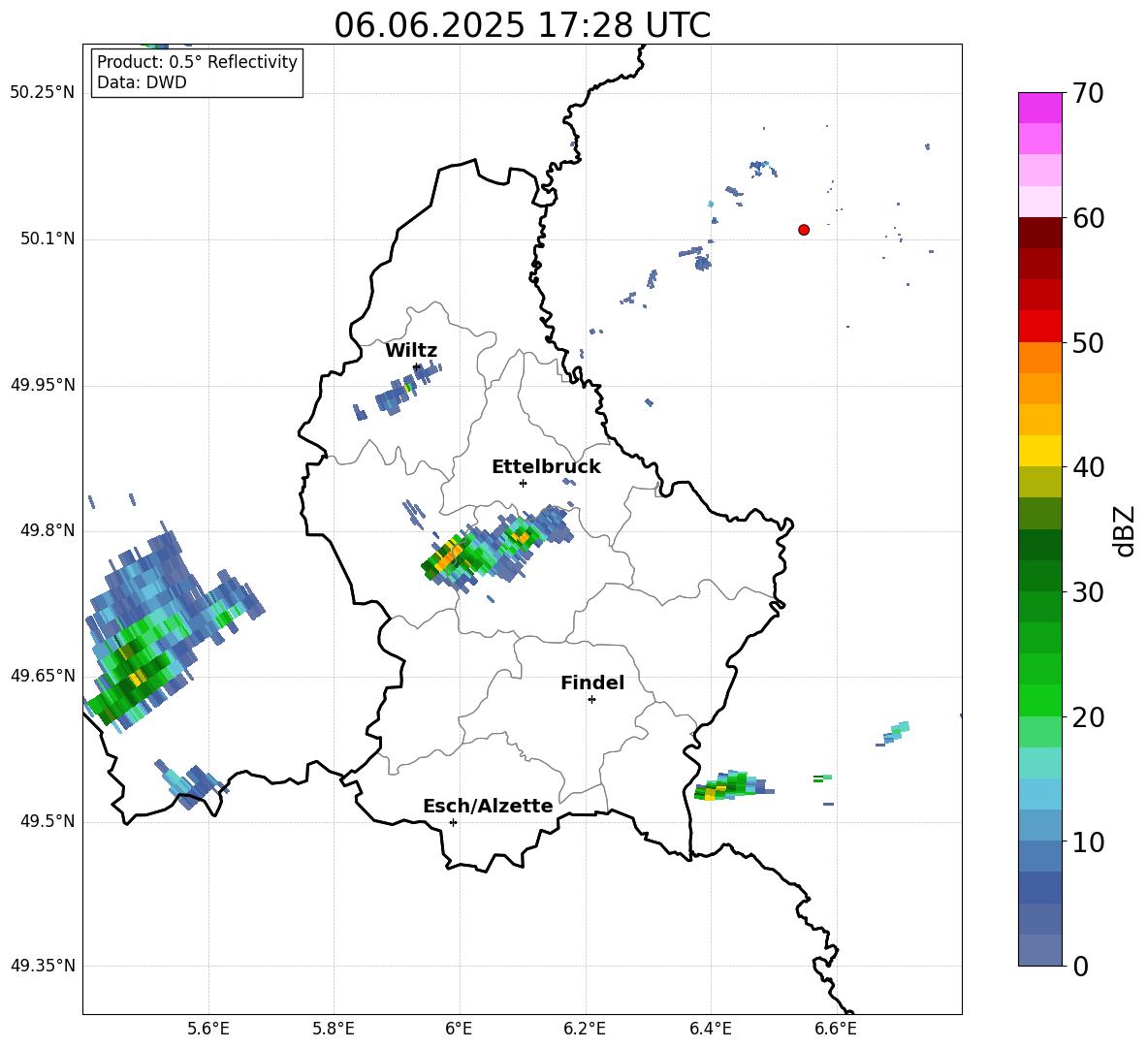This screenshot has height=1048, width=1148.
Task: Click the 0 colorbar tick label
Action: coord(1080,966)
